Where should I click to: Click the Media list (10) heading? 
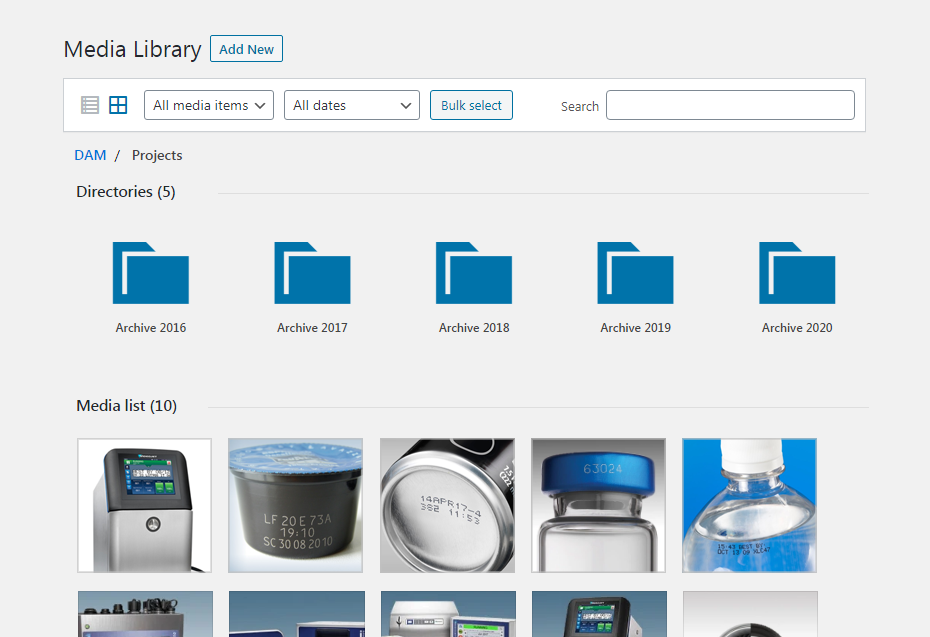[x=127, y=406]
